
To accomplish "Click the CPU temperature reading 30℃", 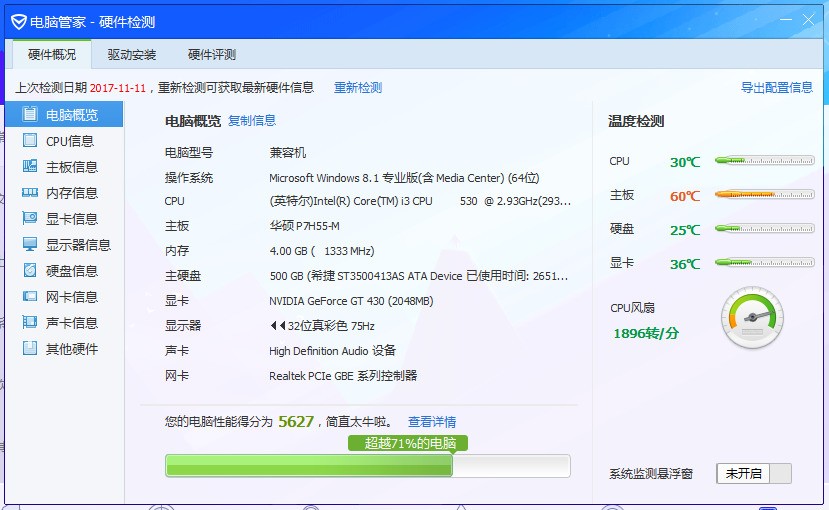I will coord(685,162).
